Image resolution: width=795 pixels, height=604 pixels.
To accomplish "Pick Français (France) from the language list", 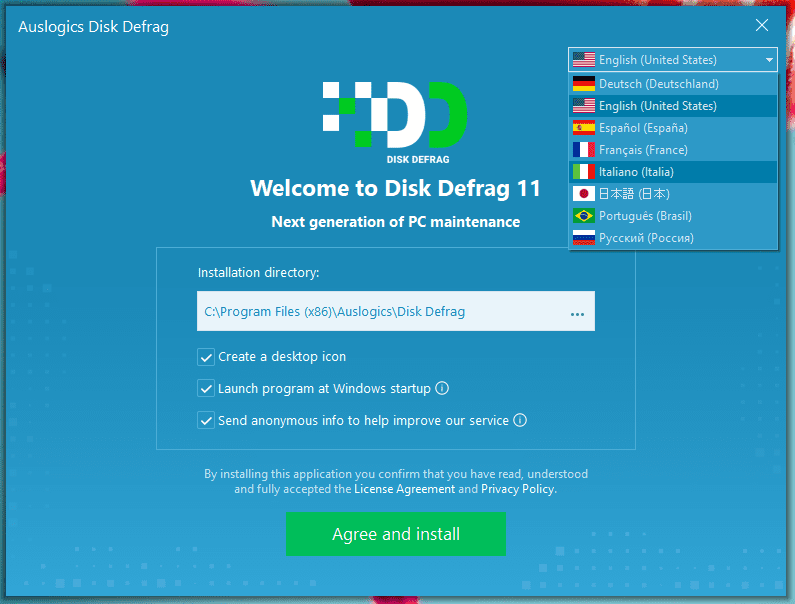I will pyautogui.click(x=673, y=150).
